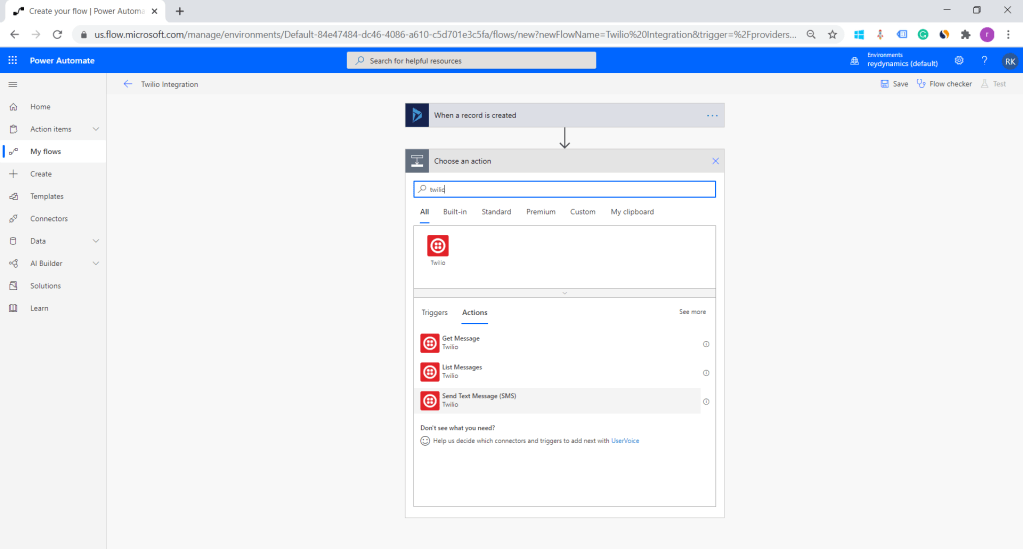Switch to the Triggers tab

pyautogui.click(x=434, y=313)
